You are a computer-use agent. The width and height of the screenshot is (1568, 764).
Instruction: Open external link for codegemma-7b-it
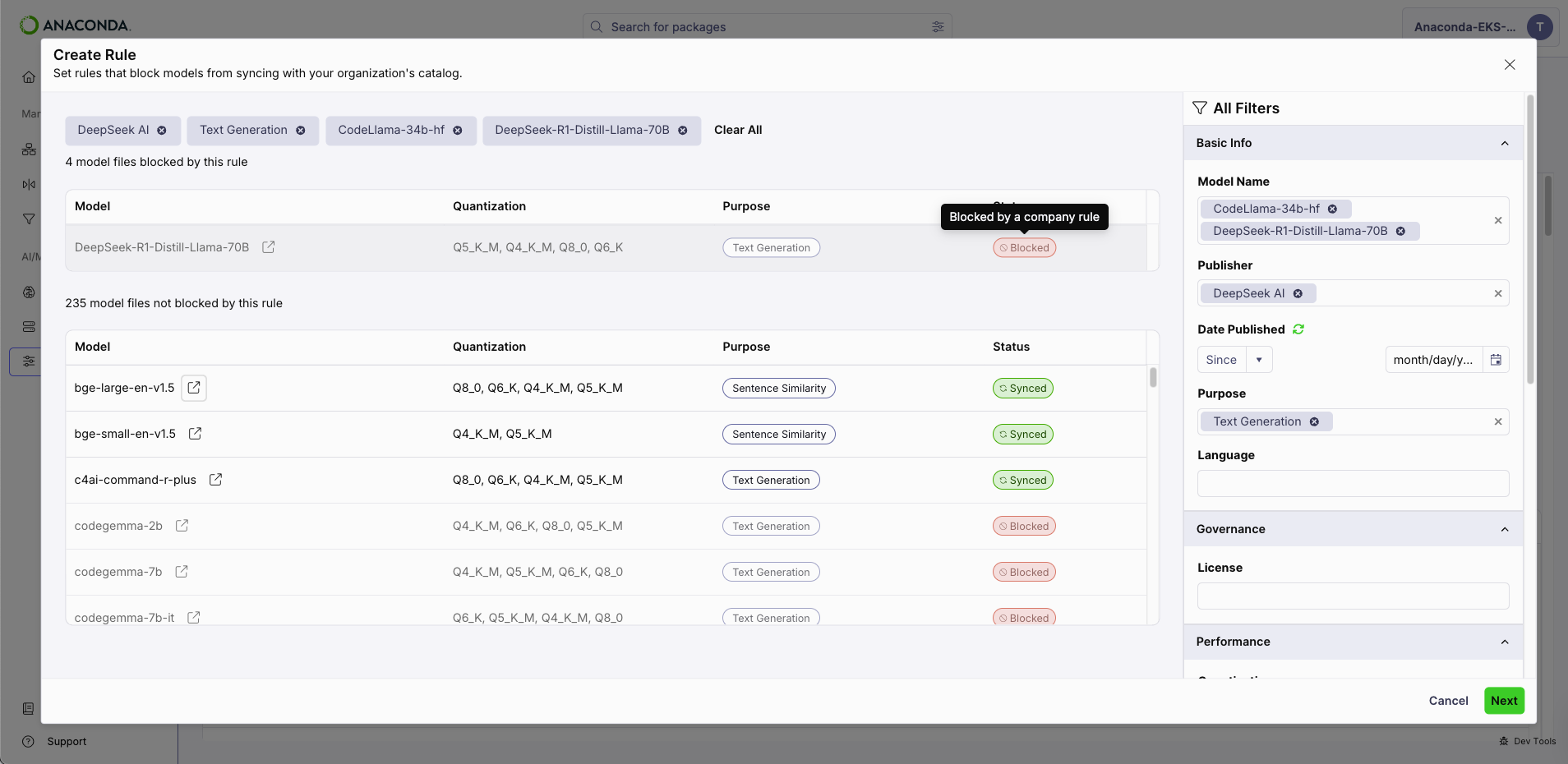click(x=194, y=618)
